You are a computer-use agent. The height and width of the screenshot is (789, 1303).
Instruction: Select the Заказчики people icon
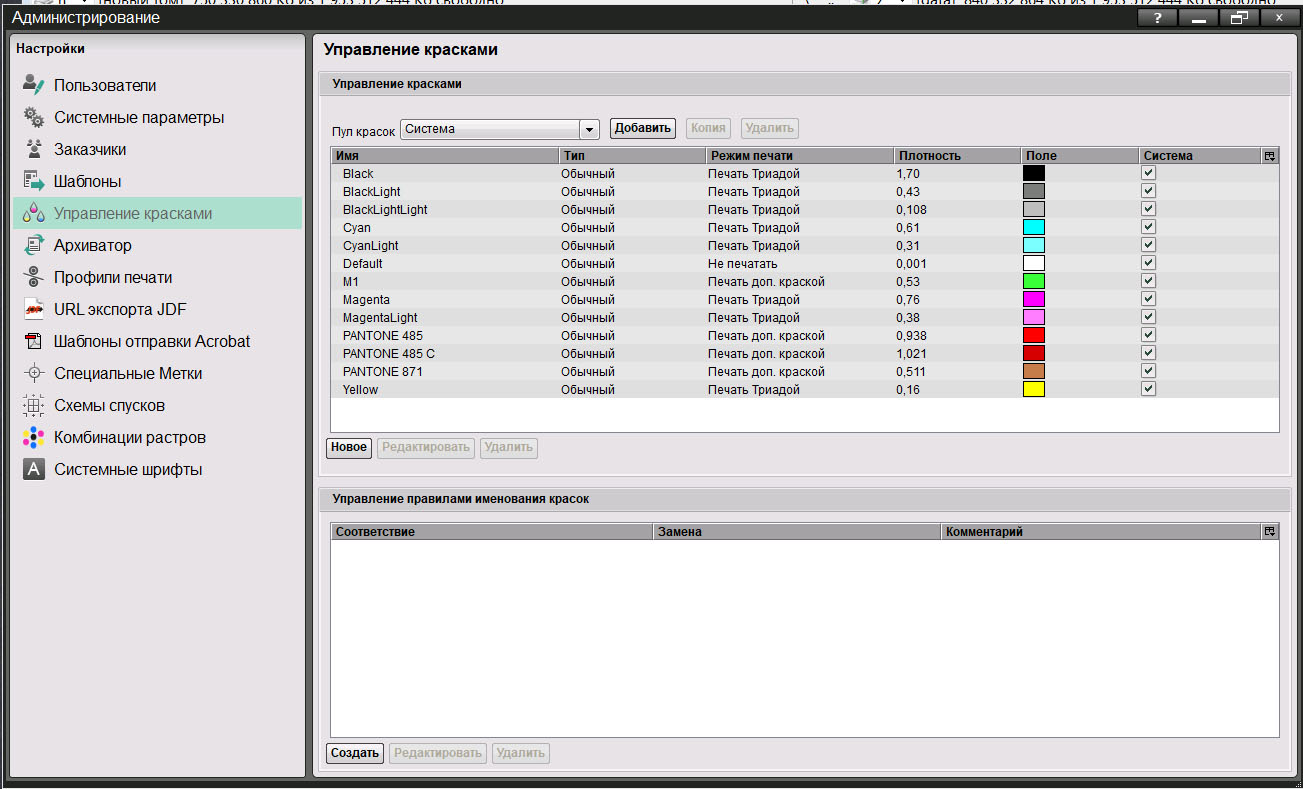[34, 149]
